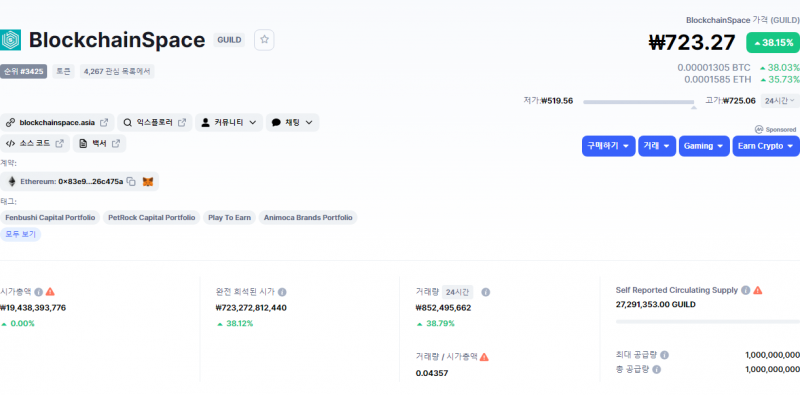Click the BlockchainSpace logo icon
The image size is (800, 395).
pos(10,40)
